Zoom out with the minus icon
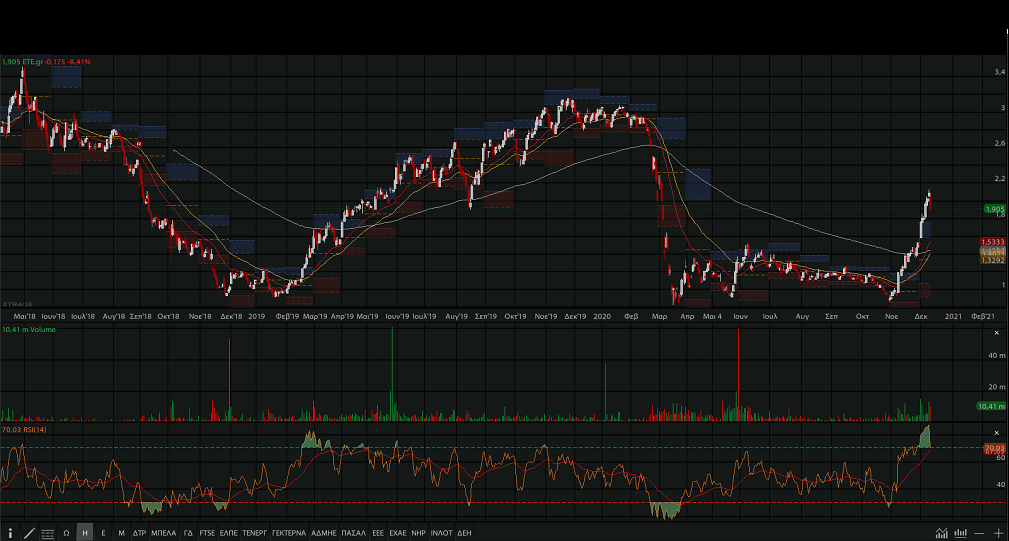This screenshot has height=541, width=1009. pyautogui.click(x=980, y=533)
